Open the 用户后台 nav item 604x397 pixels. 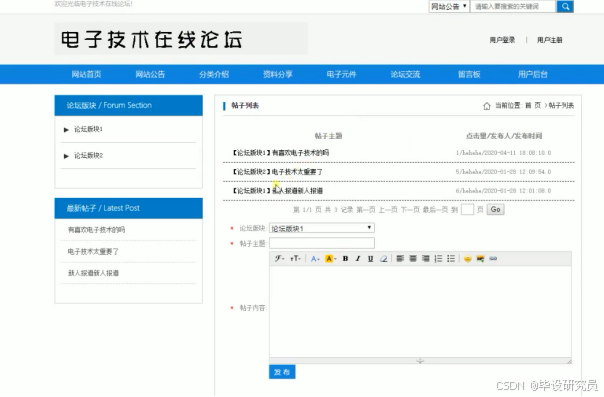coord(533,74)
